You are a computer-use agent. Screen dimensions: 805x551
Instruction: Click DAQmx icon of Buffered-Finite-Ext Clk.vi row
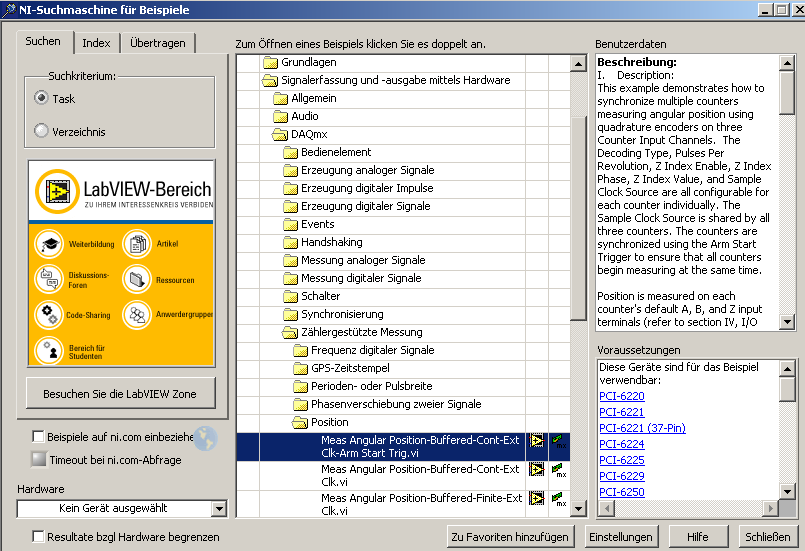(x=559, y=499)
